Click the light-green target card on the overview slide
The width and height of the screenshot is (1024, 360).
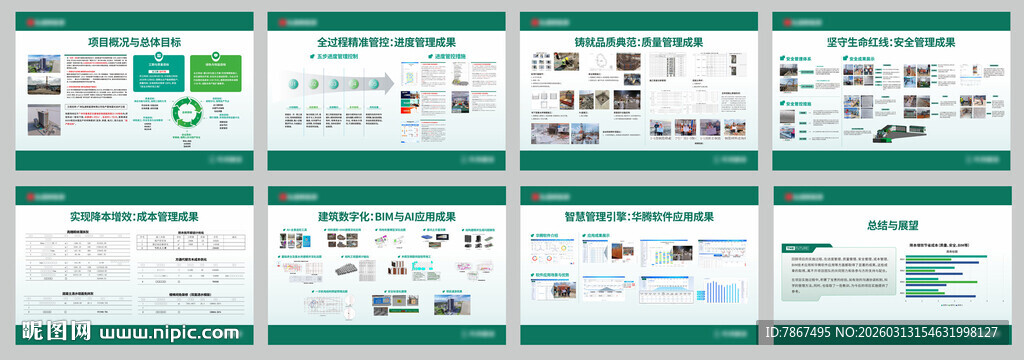[x=216, y=73]
